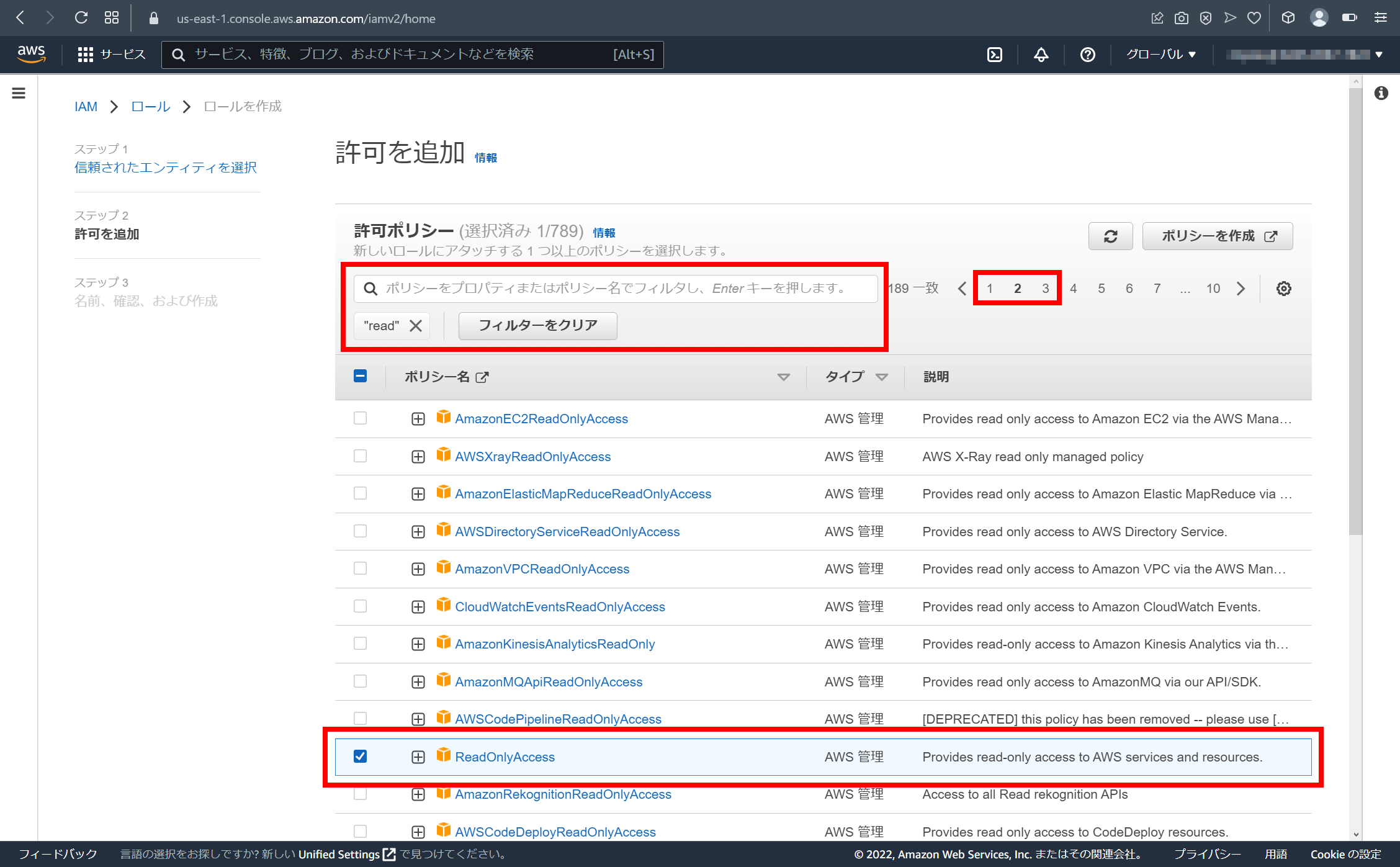Click the フィルターをクリア button
Screen dimensions: 1400x867
tap(538, 326)
